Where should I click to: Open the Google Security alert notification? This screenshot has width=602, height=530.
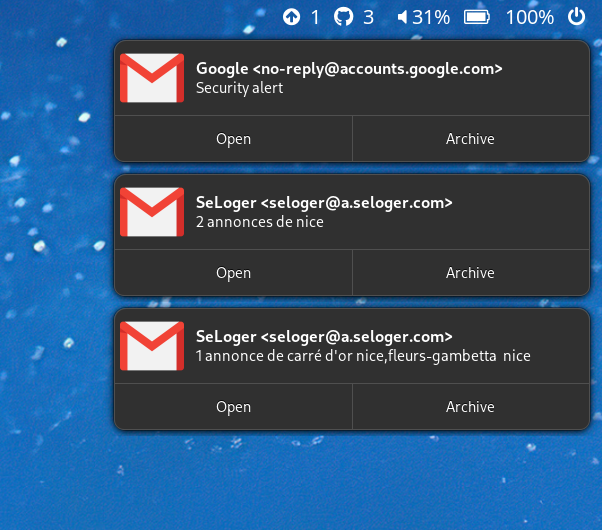233,139
